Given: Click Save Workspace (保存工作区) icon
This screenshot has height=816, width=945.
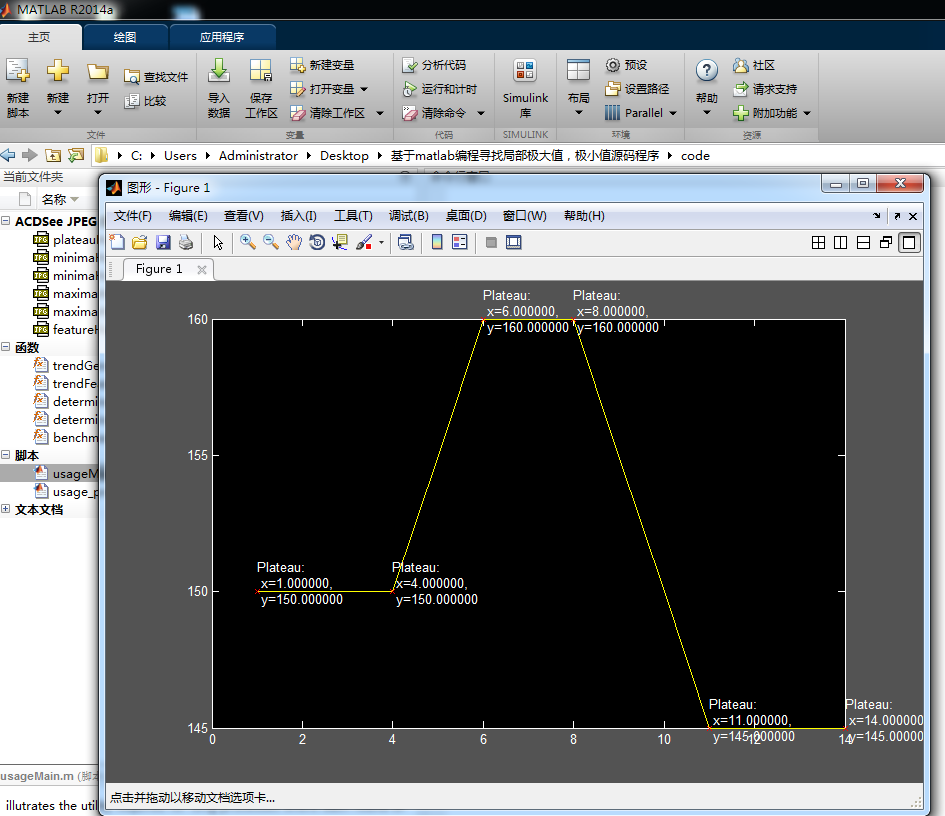Looking at the screenshot, I should tap(261, 88).
